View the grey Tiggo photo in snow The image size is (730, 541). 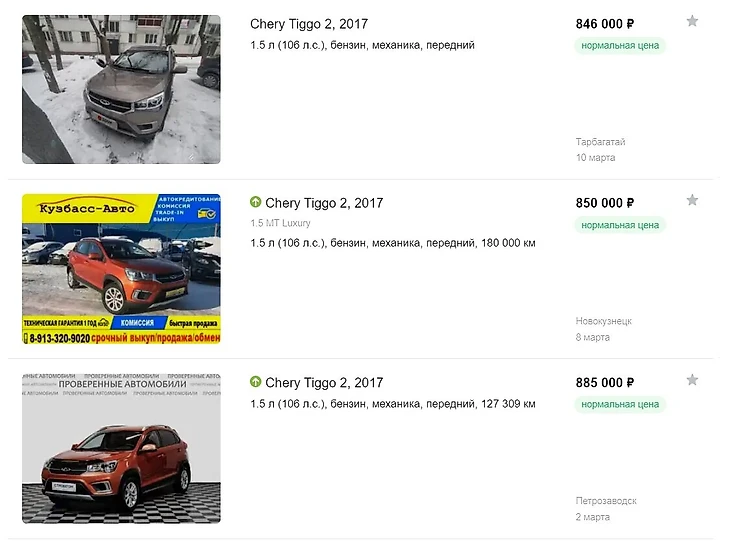click(x=121, y=89)
